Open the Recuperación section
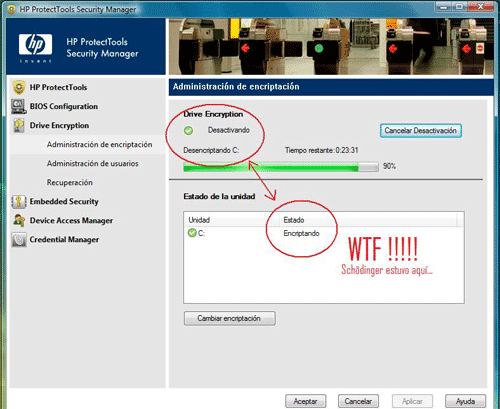The image size is (500, 409). coord(70,182)
